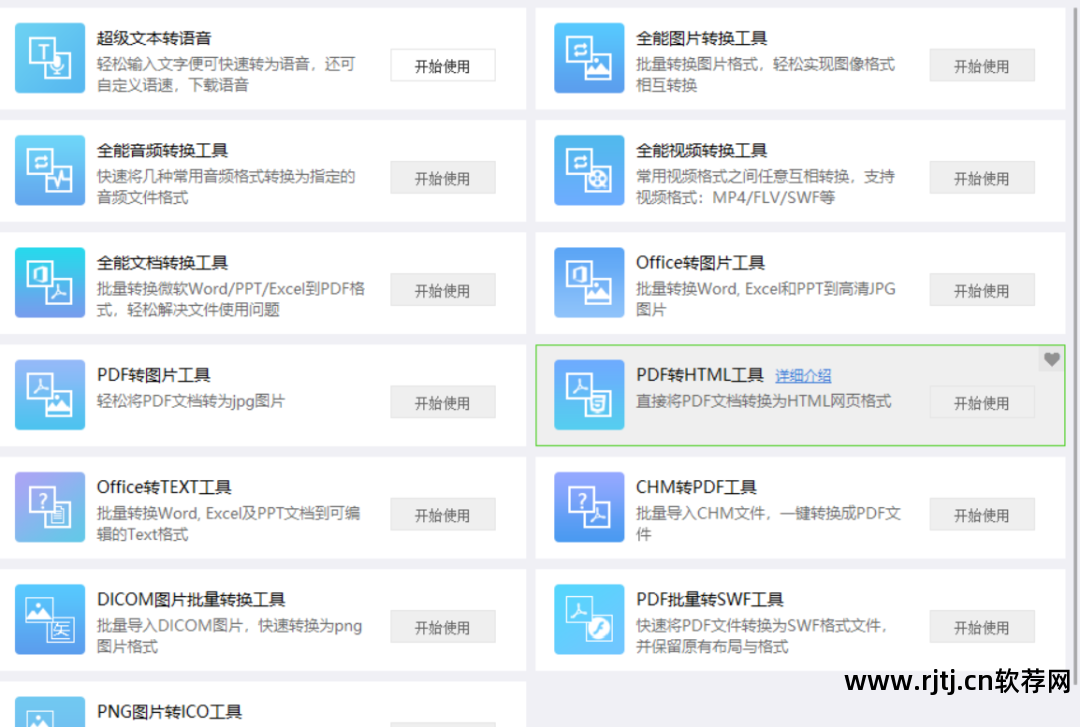Click description starting 轻松输入文字便可快速转为语音
This screenshot has width=1080, height=727.
point(226,74)
